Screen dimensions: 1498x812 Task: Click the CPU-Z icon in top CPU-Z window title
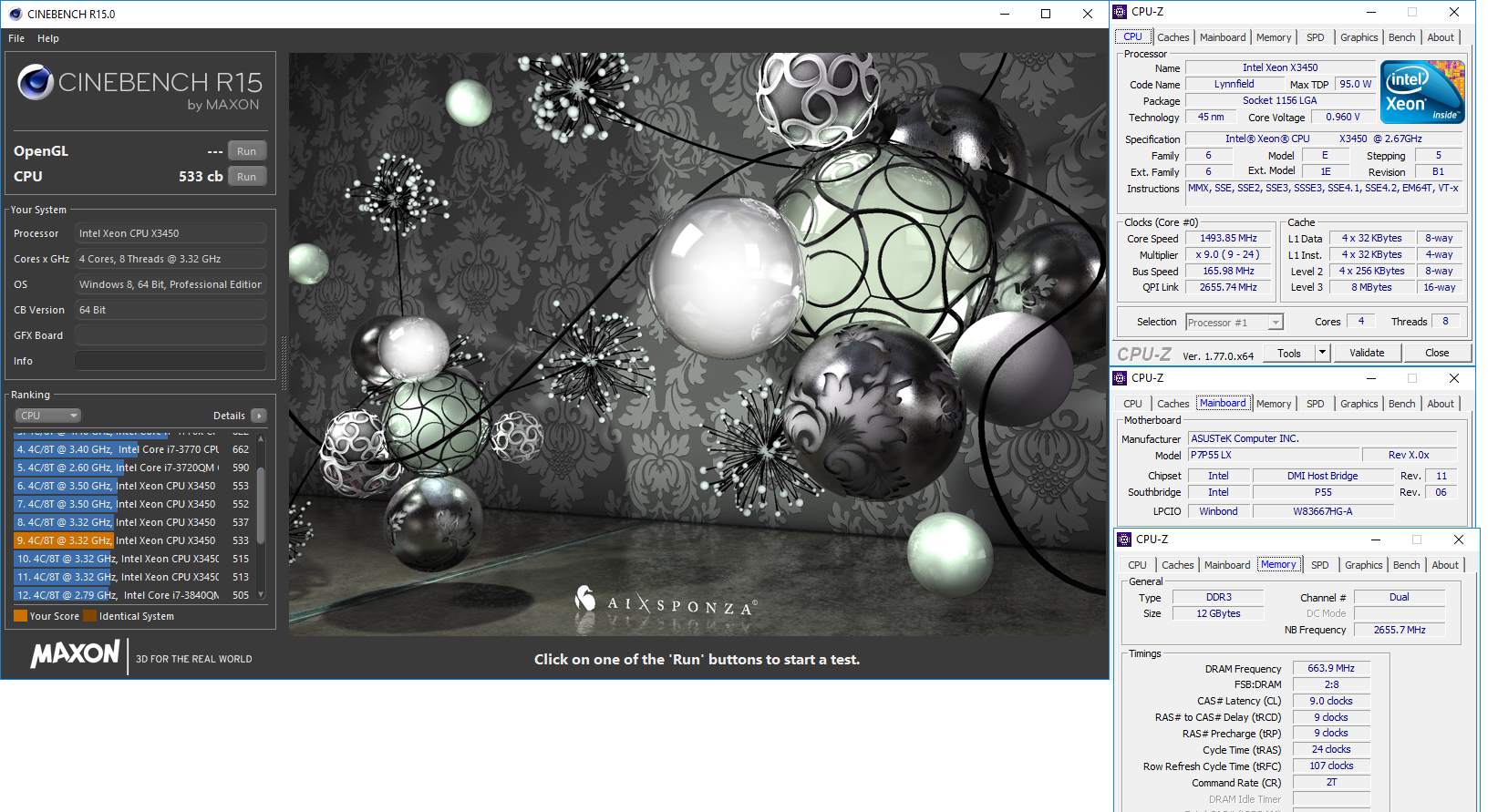click(1121, 12)
